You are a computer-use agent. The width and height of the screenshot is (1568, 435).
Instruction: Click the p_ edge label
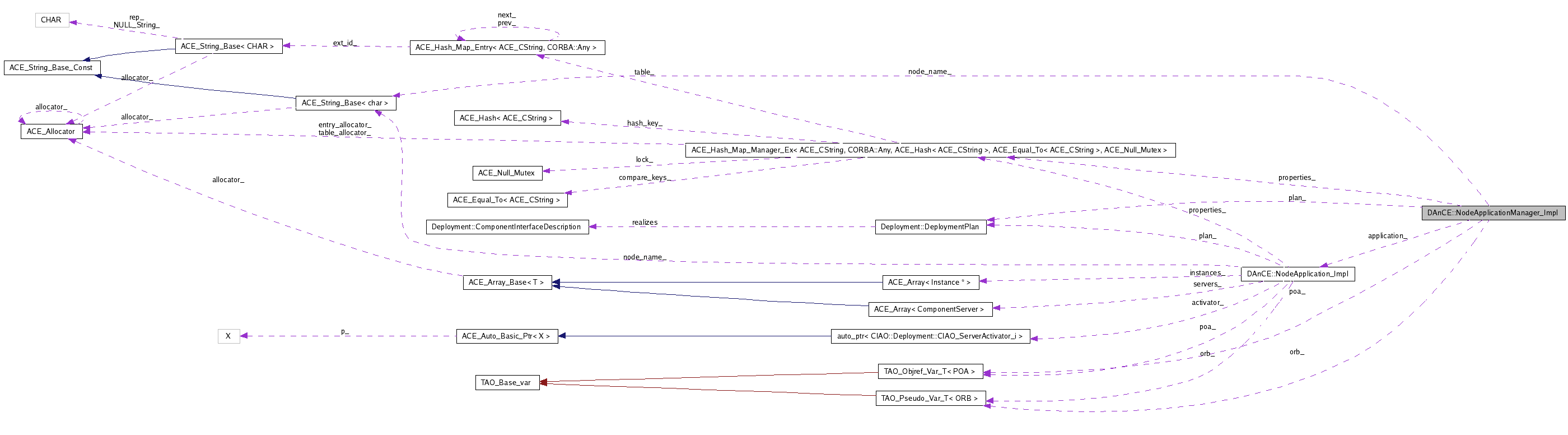point(345,331)
